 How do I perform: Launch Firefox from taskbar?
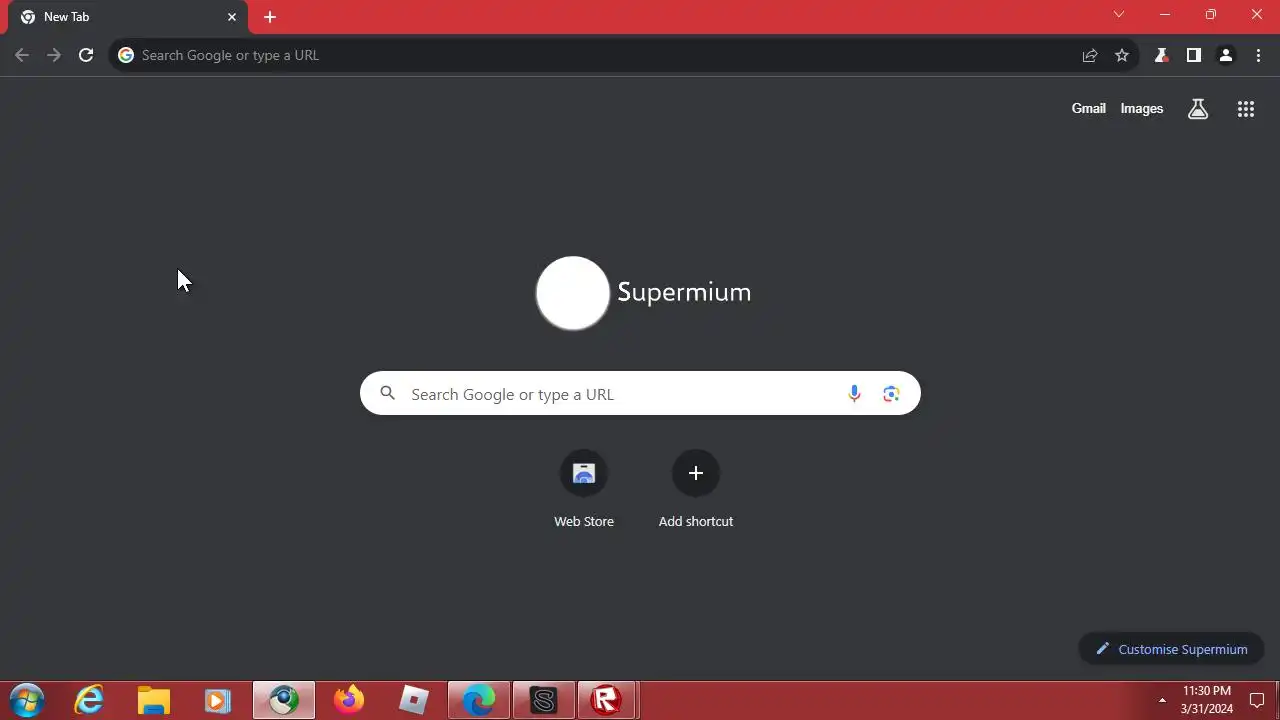point(349,700)
